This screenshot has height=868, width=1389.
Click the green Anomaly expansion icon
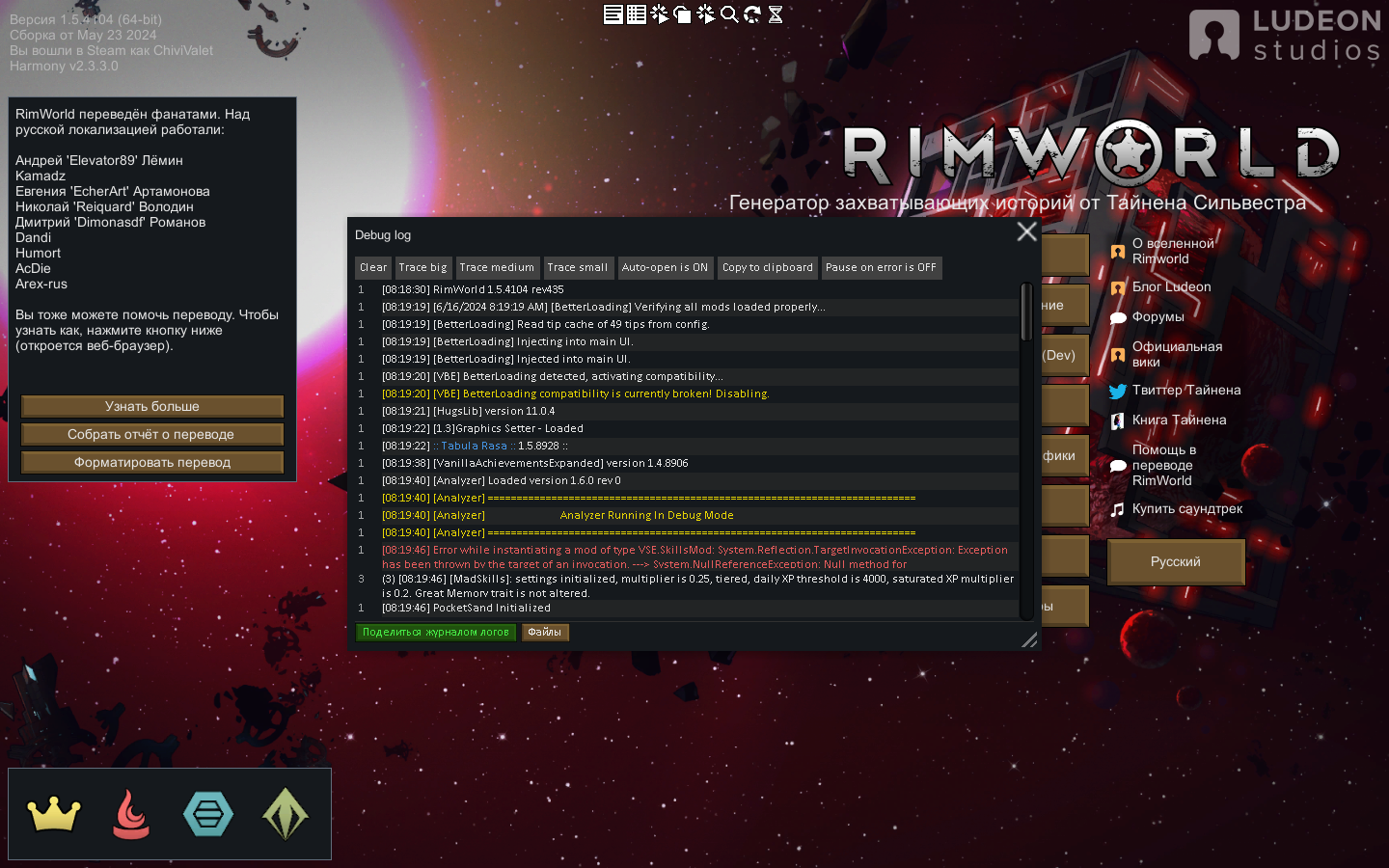pos(286,814)
